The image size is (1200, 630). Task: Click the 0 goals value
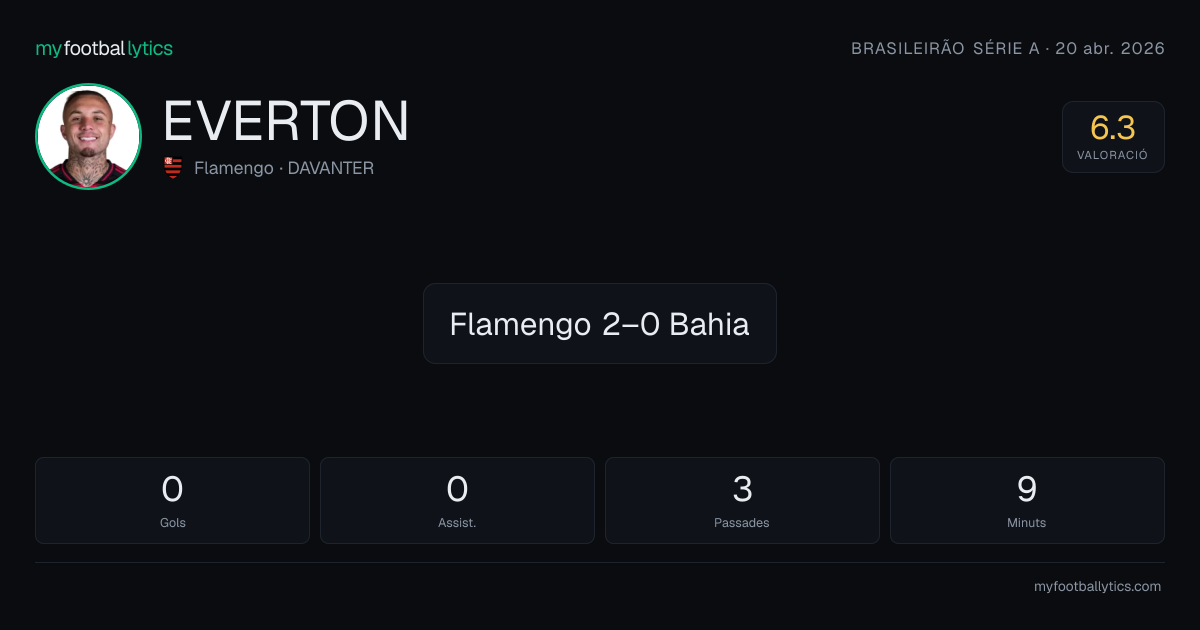tap(172, 489)
